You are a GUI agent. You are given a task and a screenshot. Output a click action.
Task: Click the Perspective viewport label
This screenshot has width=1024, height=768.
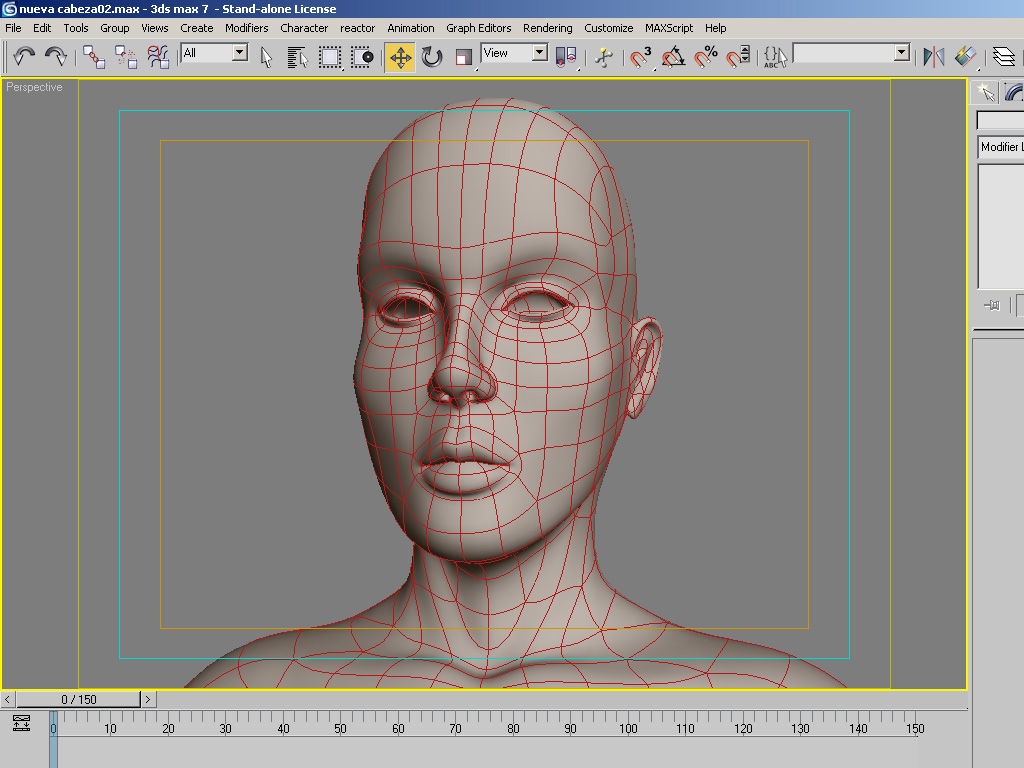point(34,88)
